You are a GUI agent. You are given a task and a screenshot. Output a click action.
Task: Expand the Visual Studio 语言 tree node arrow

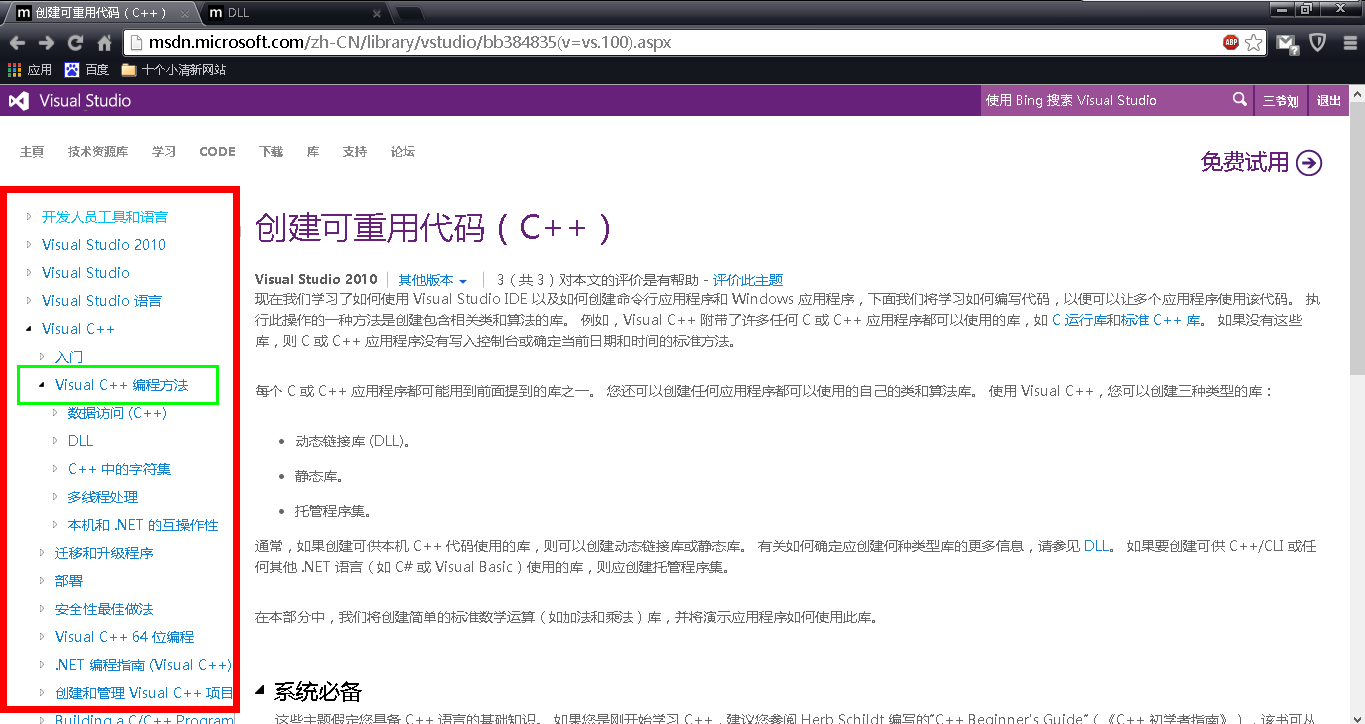[x=29, y=301]
